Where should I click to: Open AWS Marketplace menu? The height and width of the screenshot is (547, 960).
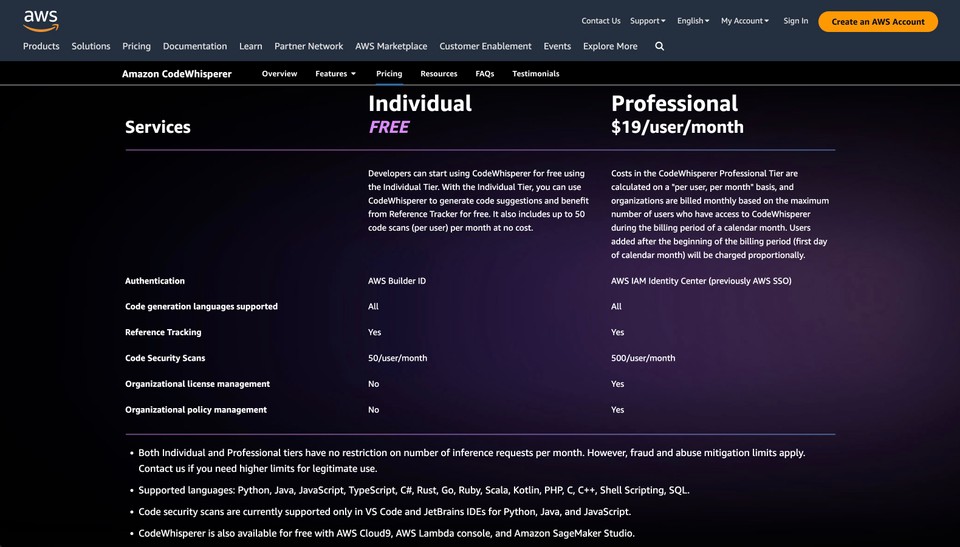coord(391,46)
